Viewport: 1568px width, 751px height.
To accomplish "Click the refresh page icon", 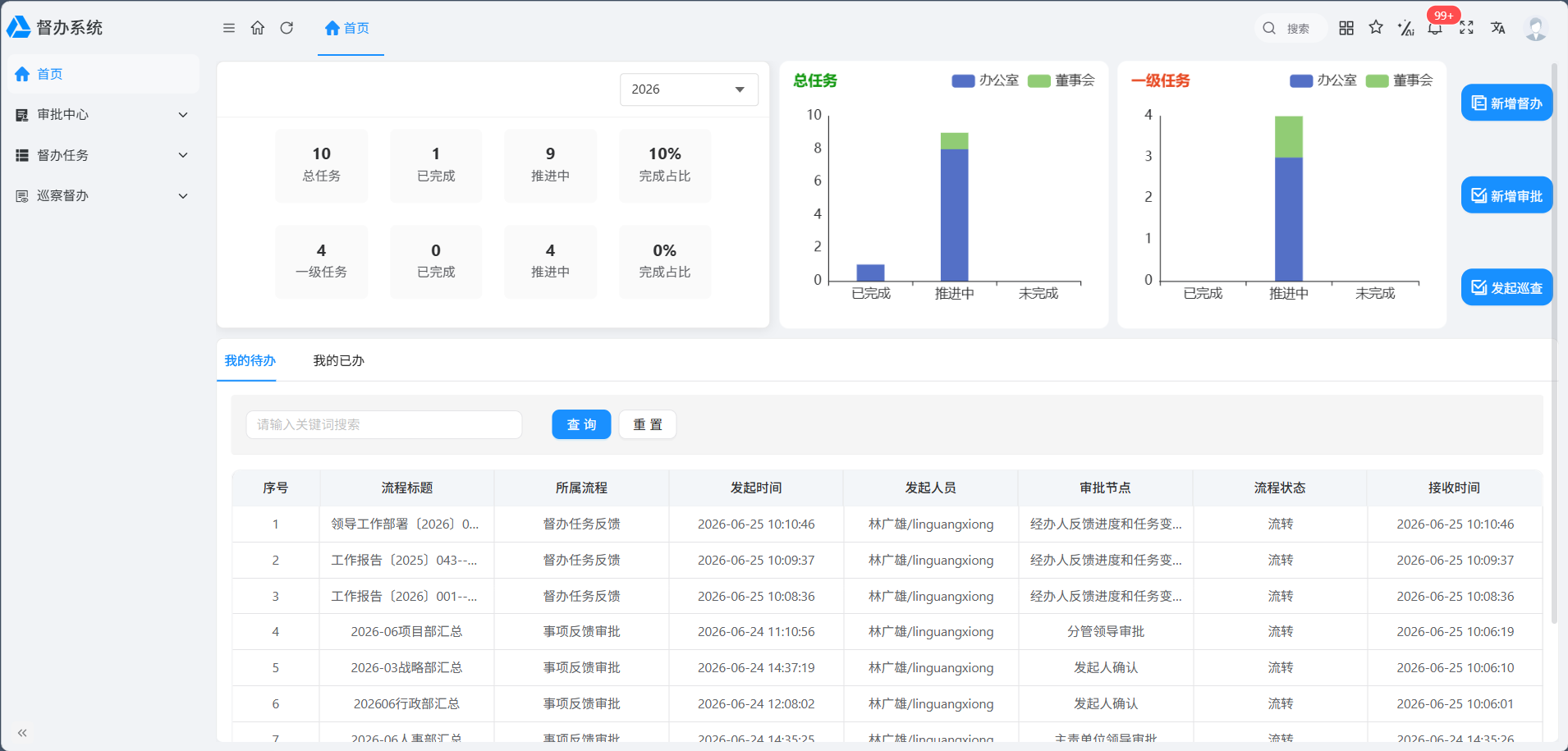I will pos(287,28).
